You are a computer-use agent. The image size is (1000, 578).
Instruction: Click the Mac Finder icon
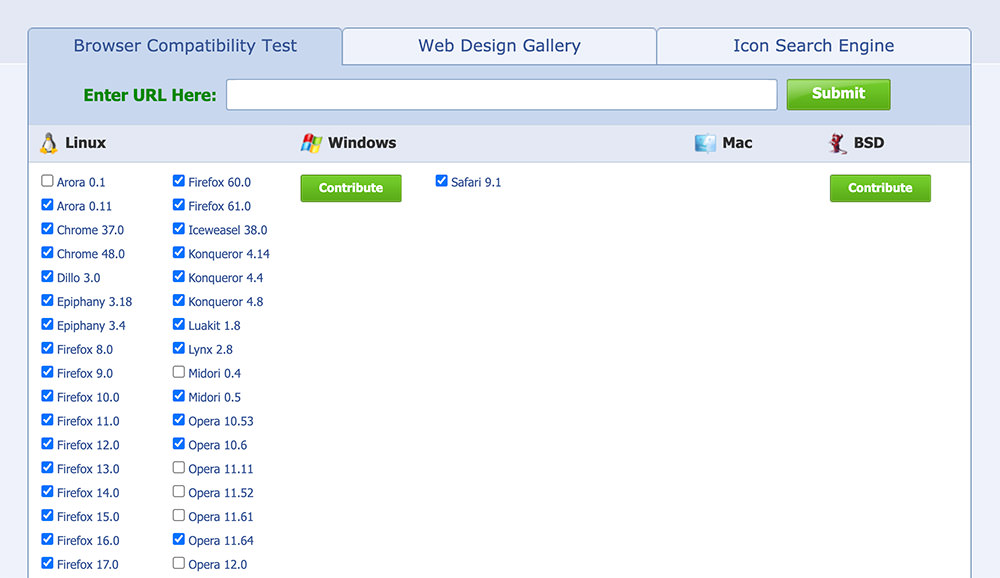tap(705, 143)
